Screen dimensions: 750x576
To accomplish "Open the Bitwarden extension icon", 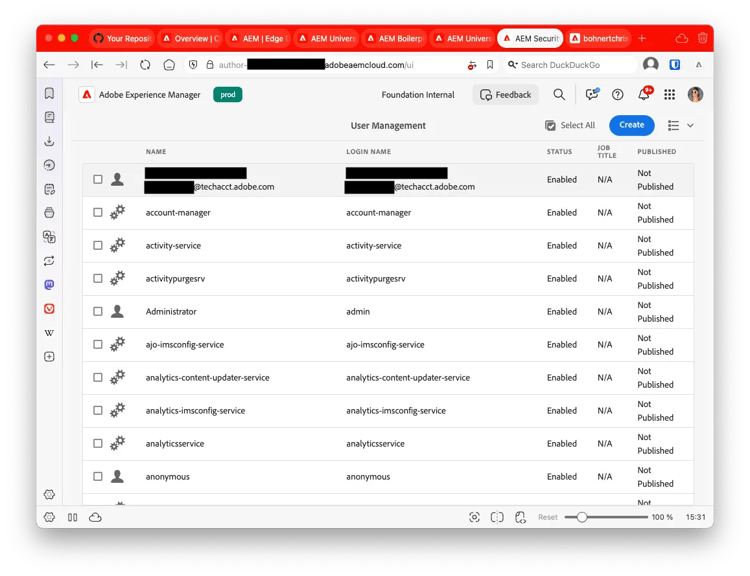I will (674, 65).
